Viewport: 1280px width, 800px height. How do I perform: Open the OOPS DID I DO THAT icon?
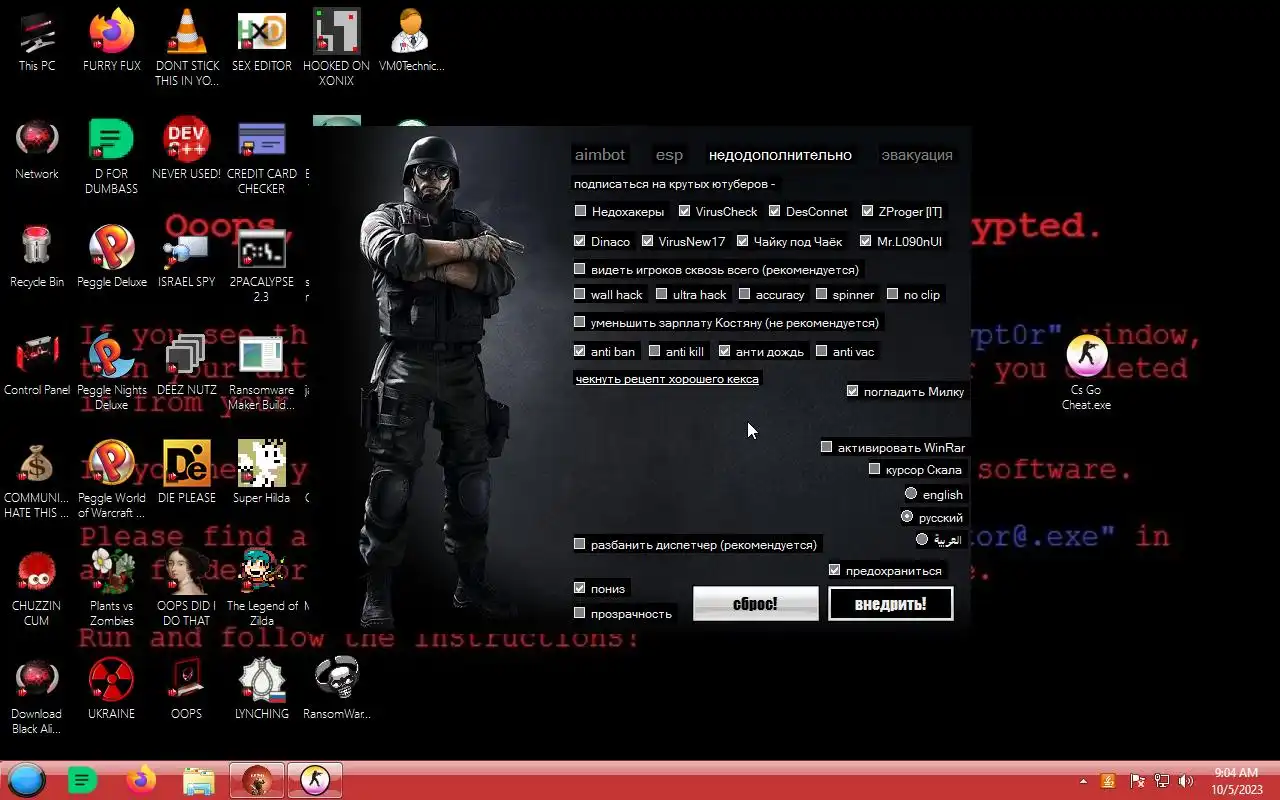[x=187, y=588]
